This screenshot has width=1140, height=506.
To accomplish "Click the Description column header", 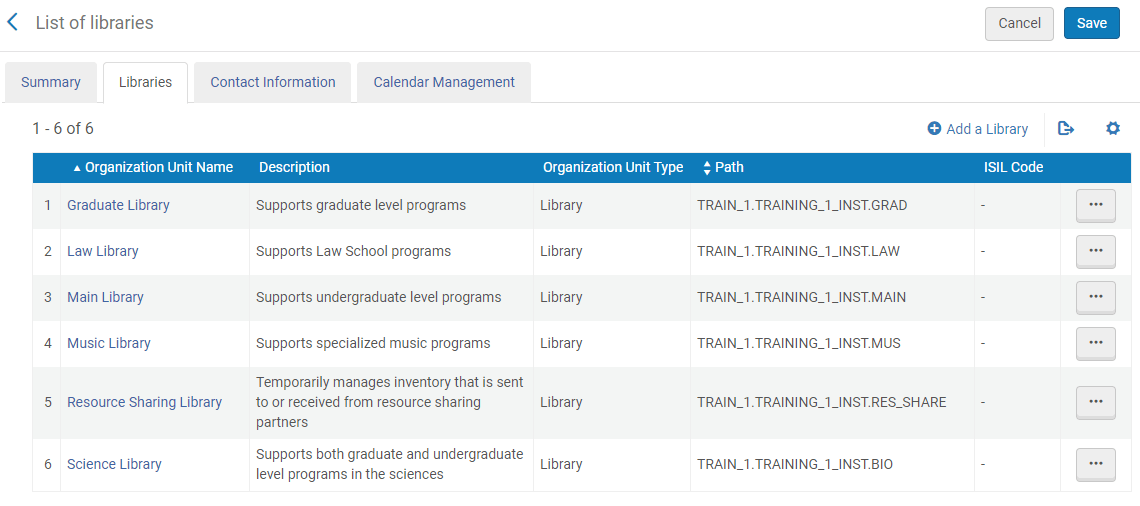I will (294, 167).
